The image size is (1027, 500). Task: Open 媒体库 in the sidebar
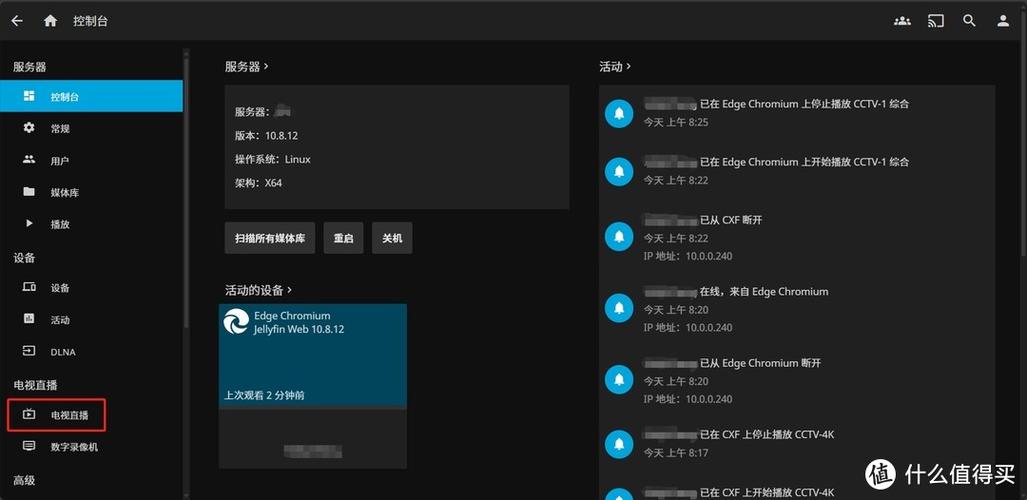click(91, 193)
